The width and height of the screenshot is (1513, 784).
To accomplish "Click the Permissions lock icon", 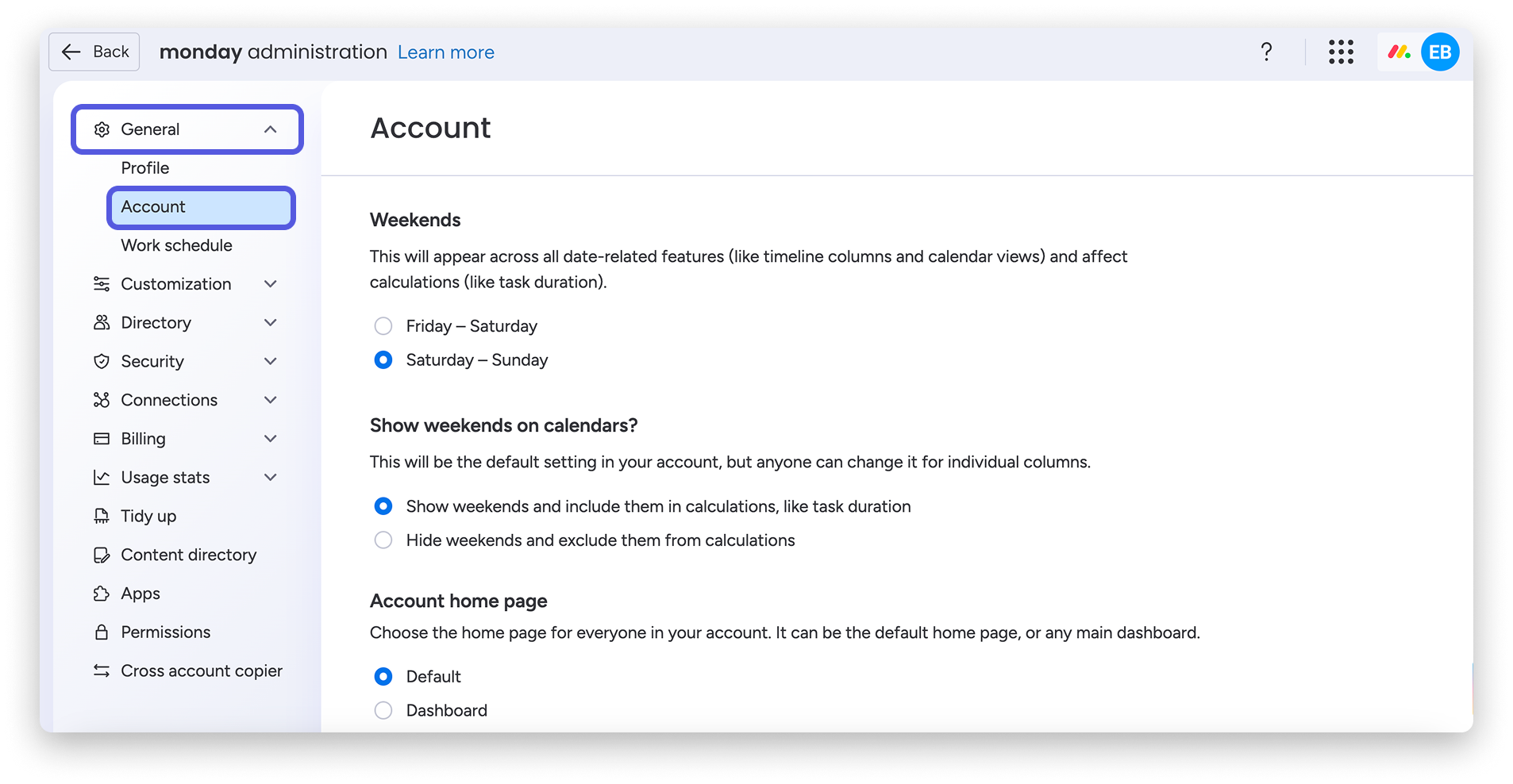I will click(102, 632).
